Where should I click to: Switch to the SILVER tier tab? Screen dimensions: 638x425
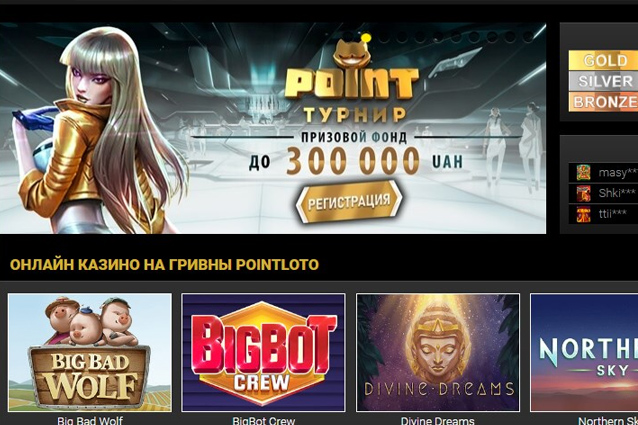click(603, 81)
